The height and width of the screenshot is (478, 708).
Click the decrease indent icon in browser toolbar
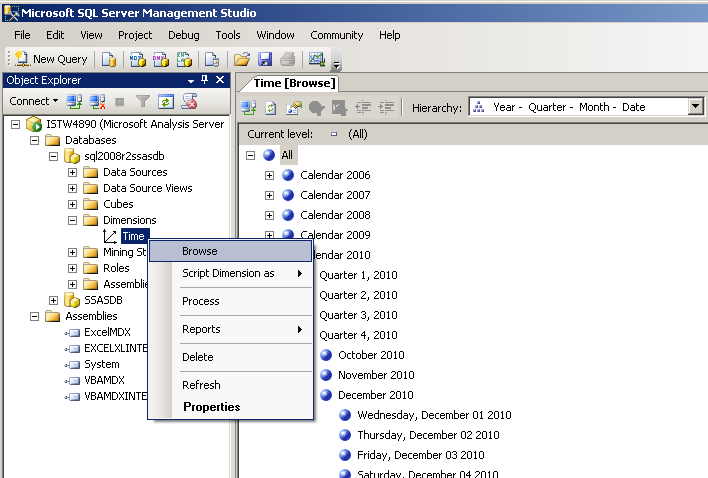[363, 108]
